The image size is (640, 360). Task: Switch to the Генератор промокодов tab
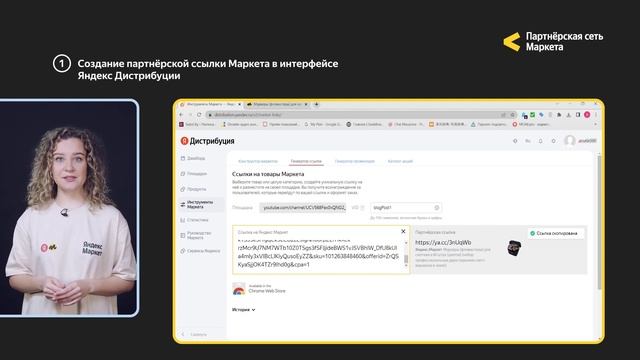coord(355,161)
